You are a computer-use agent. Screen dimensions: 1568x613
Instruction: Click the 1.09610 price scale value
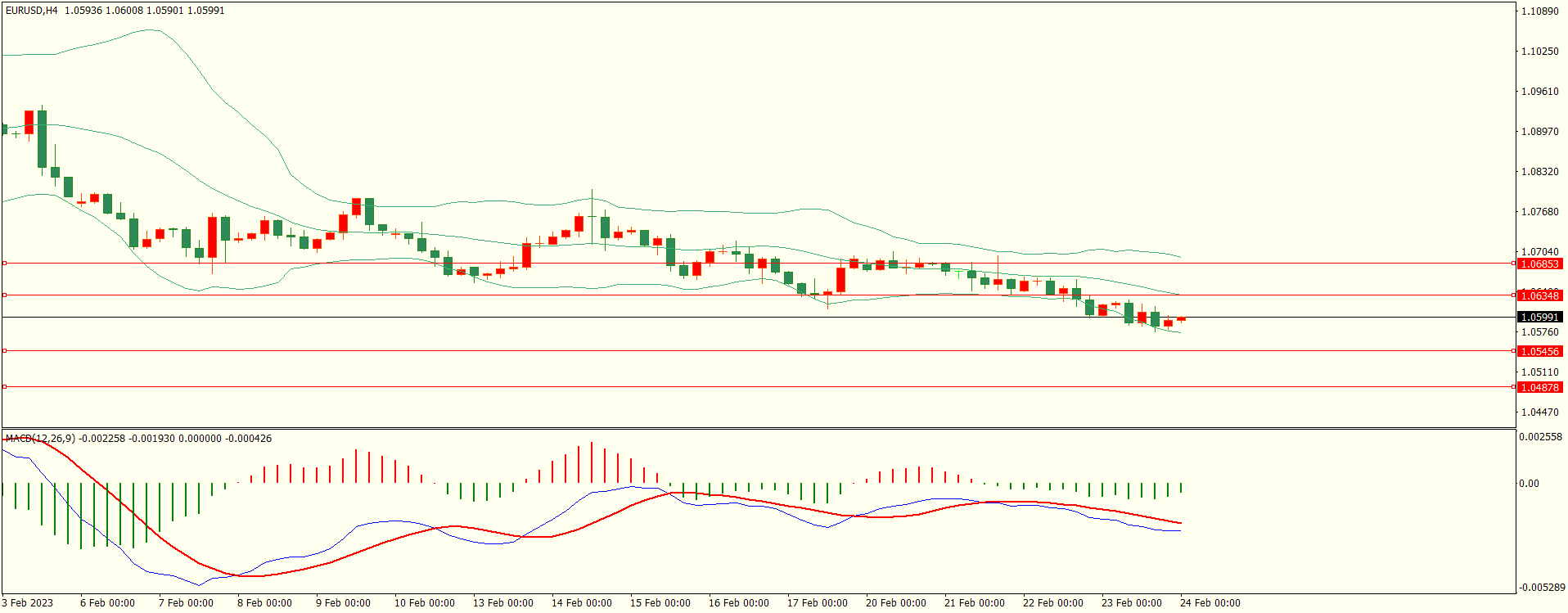1539,92
